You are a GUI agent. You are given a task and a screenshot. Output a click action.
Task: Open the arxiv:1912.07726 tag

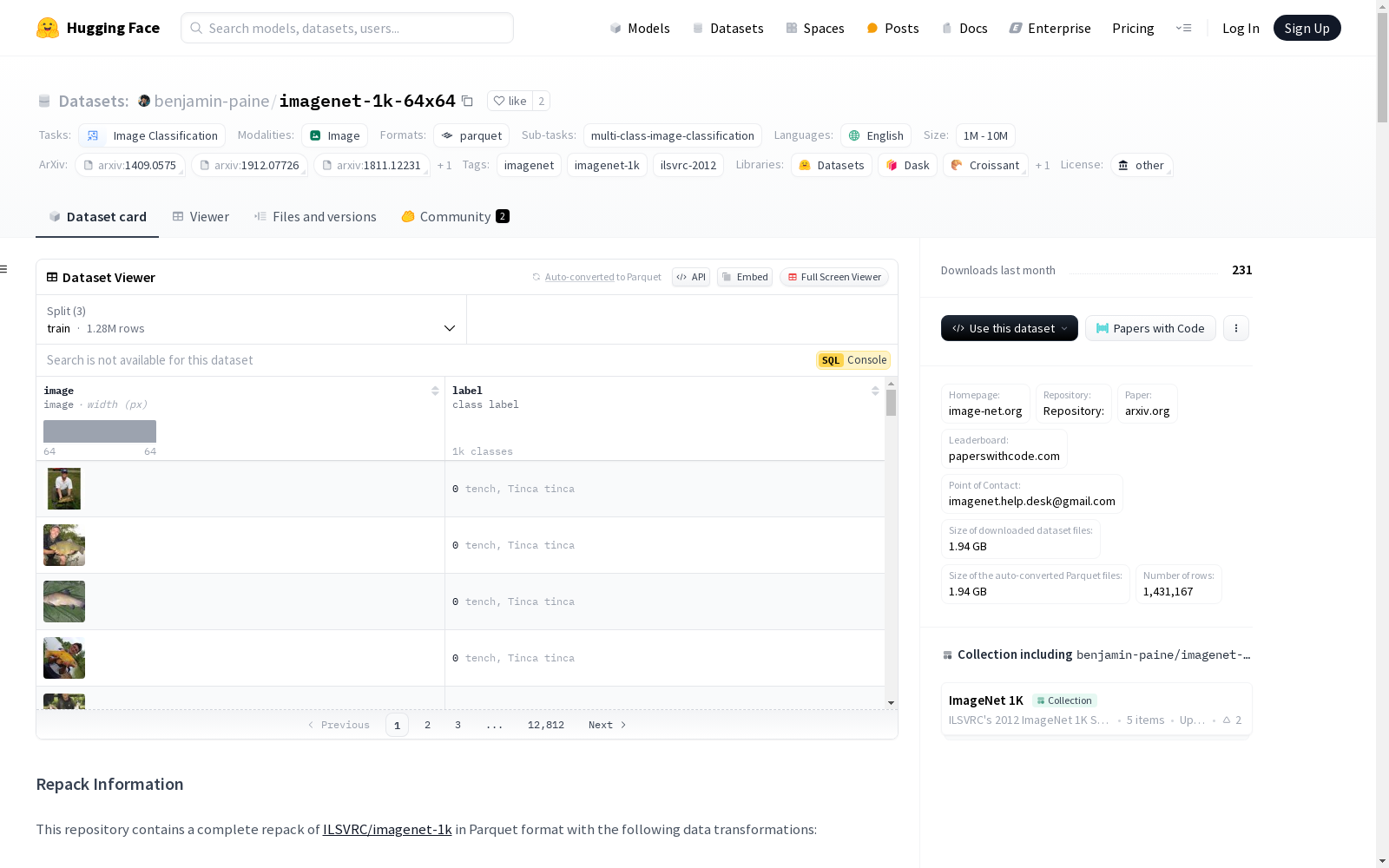click(249, 165)
